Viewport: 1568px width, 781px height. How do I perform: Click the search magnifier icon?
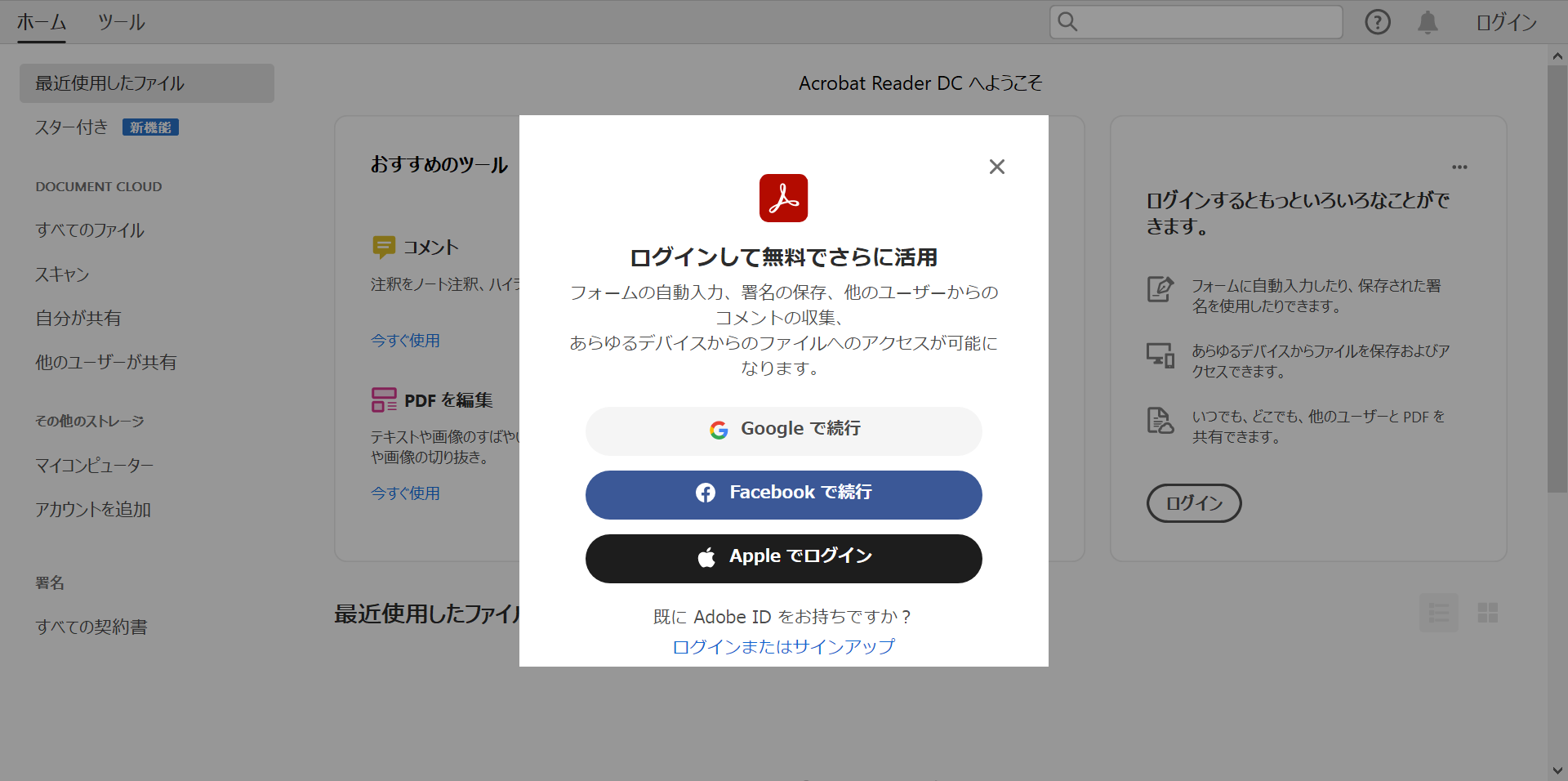pos(1067,22)
